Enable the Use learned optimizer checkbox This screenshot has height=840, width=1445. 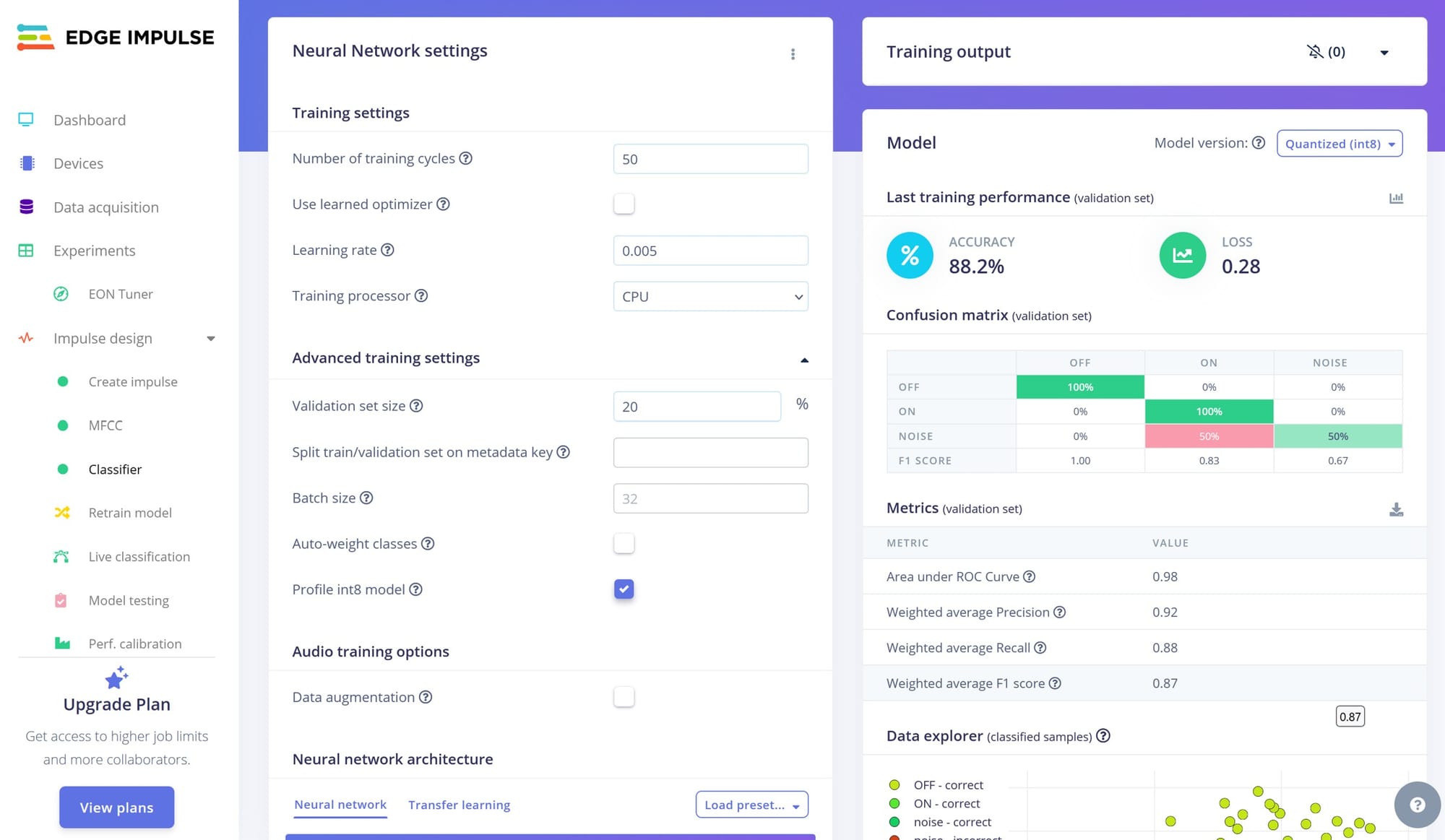(x=624, y=204)
